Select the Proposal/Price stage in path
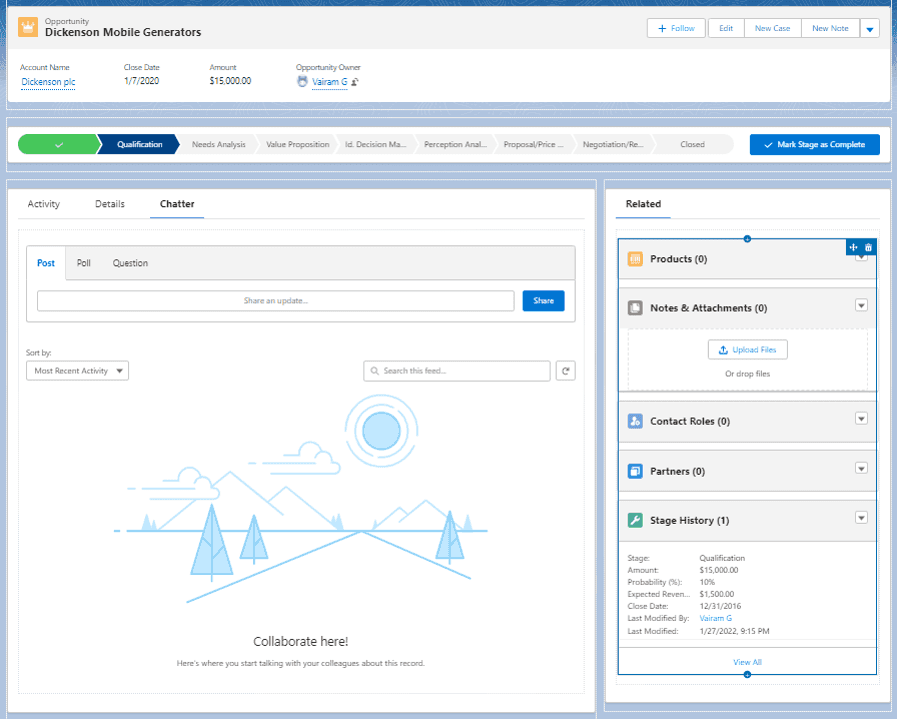The image size is (897, 719). pos(534,145)
